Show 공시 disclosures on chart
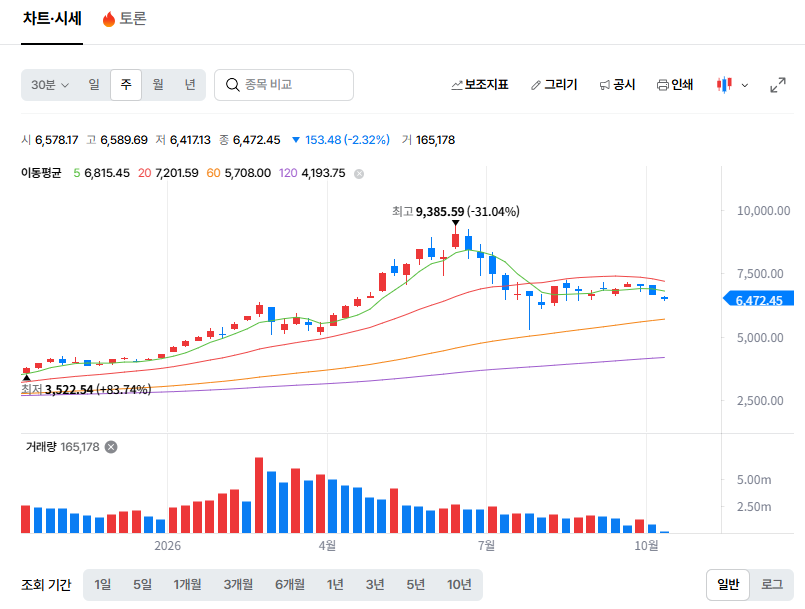Viewport: 805px width, 609px height. point(617,85)
